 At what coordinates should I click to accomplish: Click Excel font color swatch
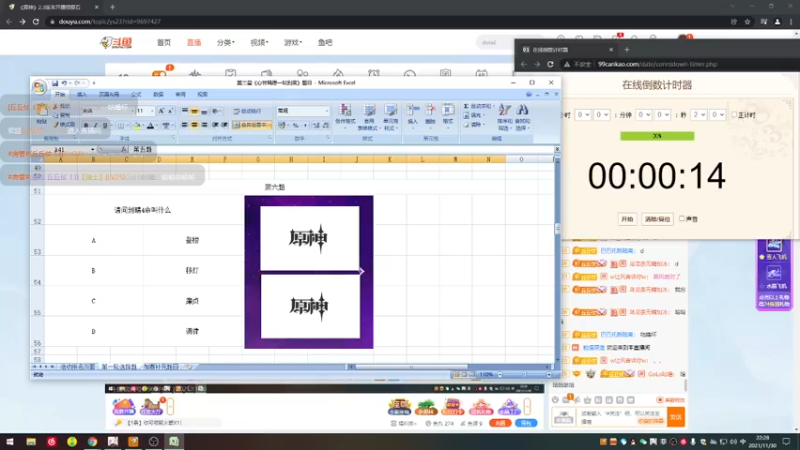(x=151, y=126)
